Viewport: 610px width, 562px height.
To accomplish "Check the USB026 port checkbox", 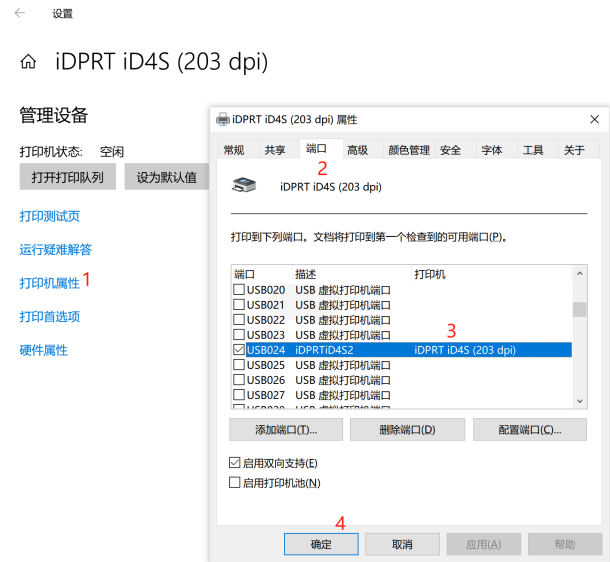I will 238,379.
